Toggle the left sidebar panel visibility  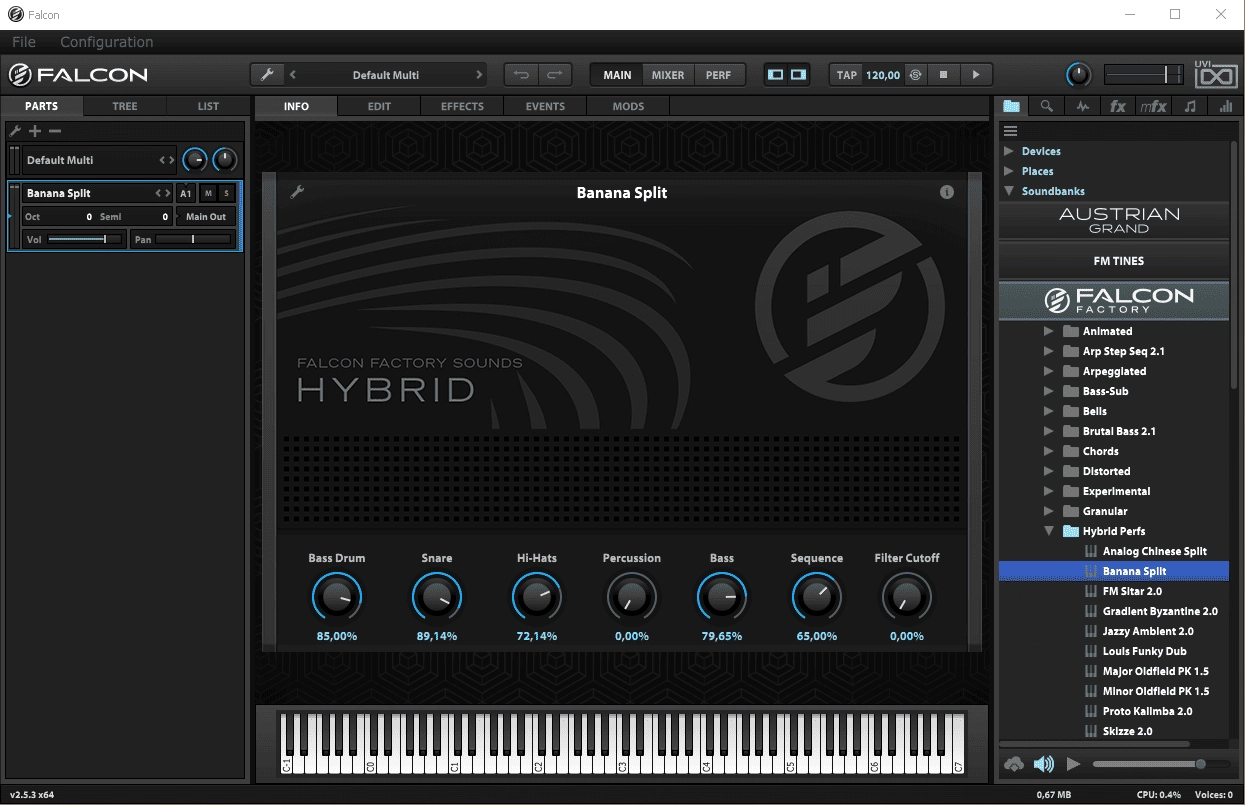pos(775,75)
